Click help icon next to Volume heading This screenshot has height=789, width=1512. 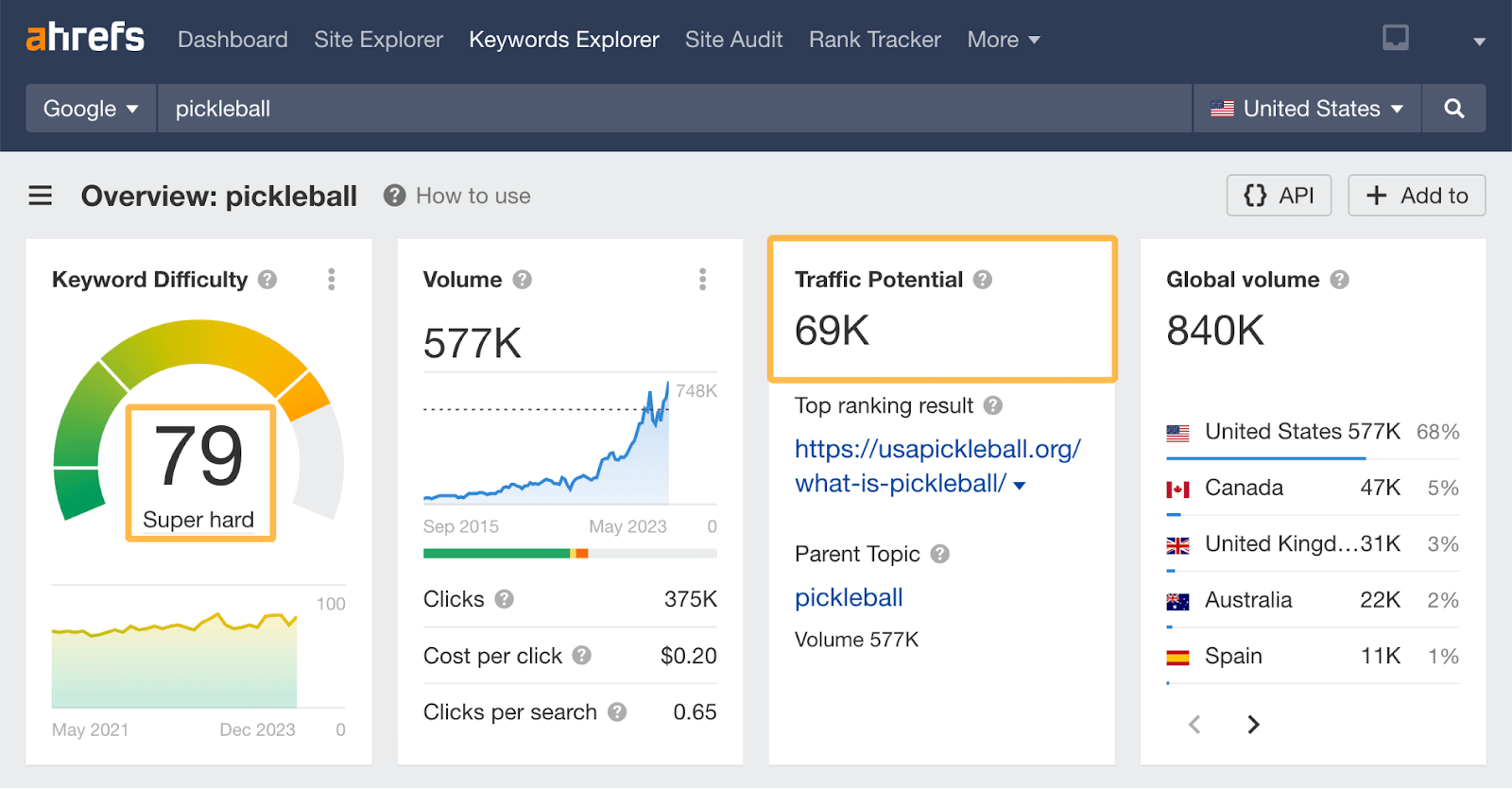[x=523, y=280]
